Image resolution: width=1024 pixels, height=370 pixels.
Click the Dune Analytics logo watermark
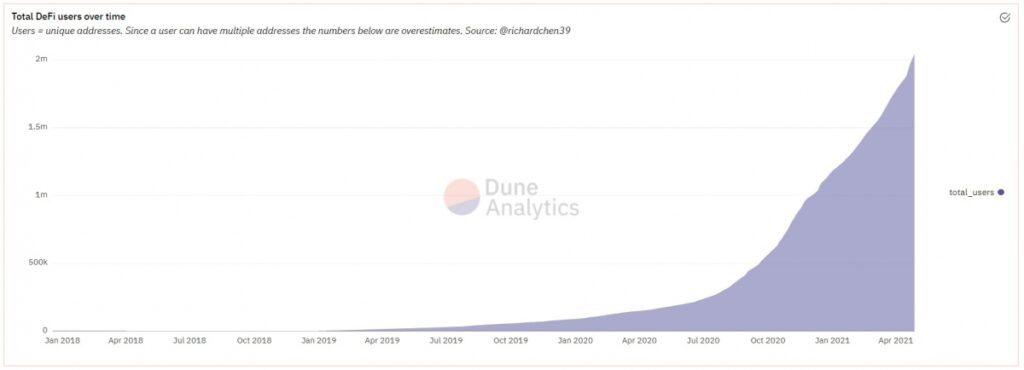[511, 197]
